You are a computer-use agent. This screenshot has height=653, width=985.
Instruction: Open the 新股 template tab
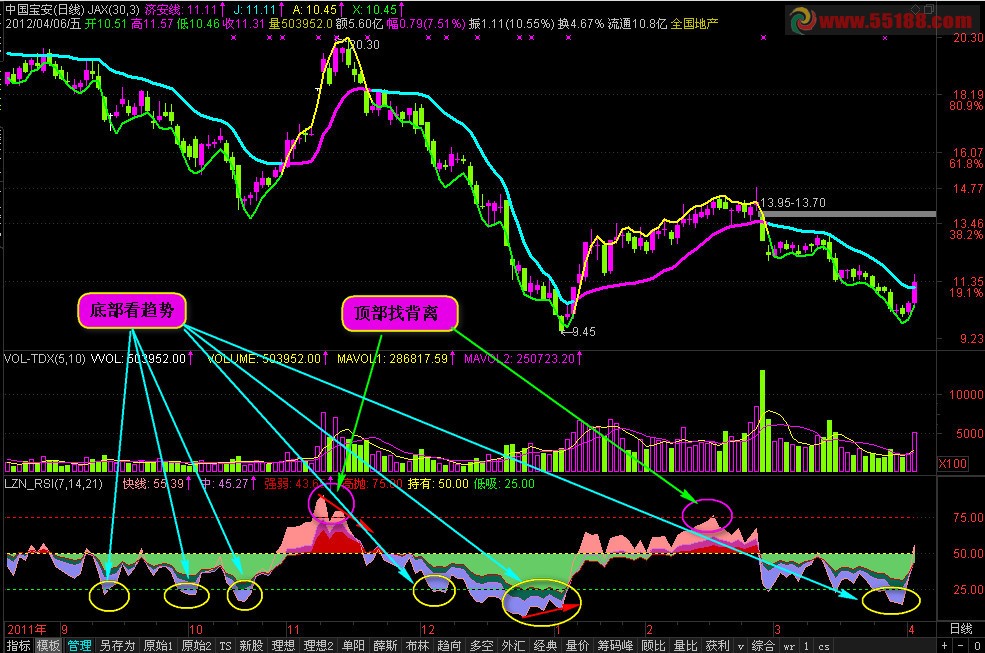(x=251, y=645)
